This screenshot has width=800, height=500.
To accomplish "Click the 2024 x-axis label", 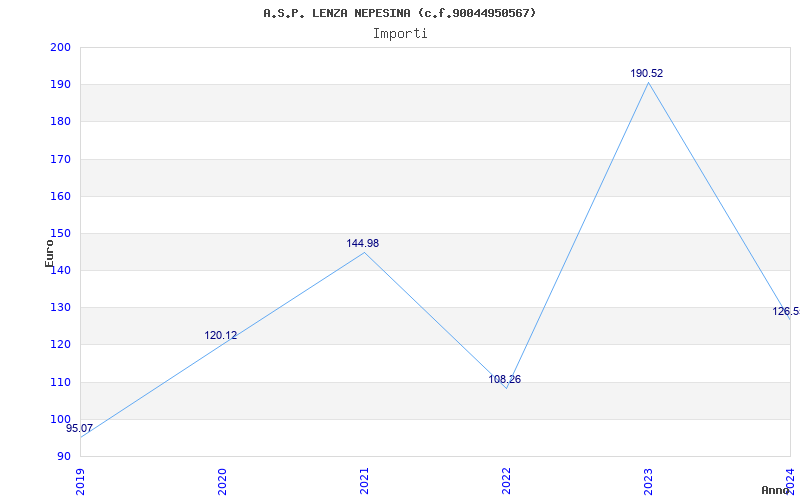I will 790,481.
